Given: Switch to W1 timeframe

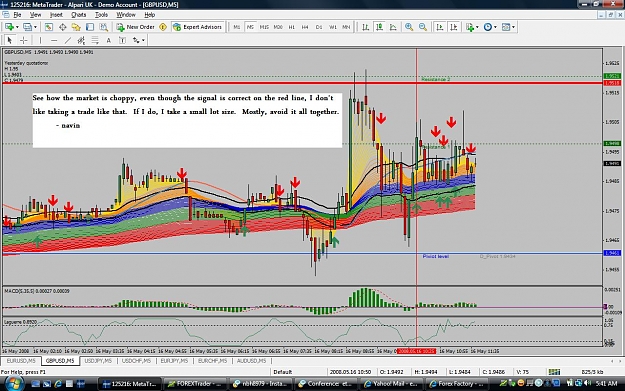Looking at the screenshot, I should pyautogui.click(x=332, y=27).
